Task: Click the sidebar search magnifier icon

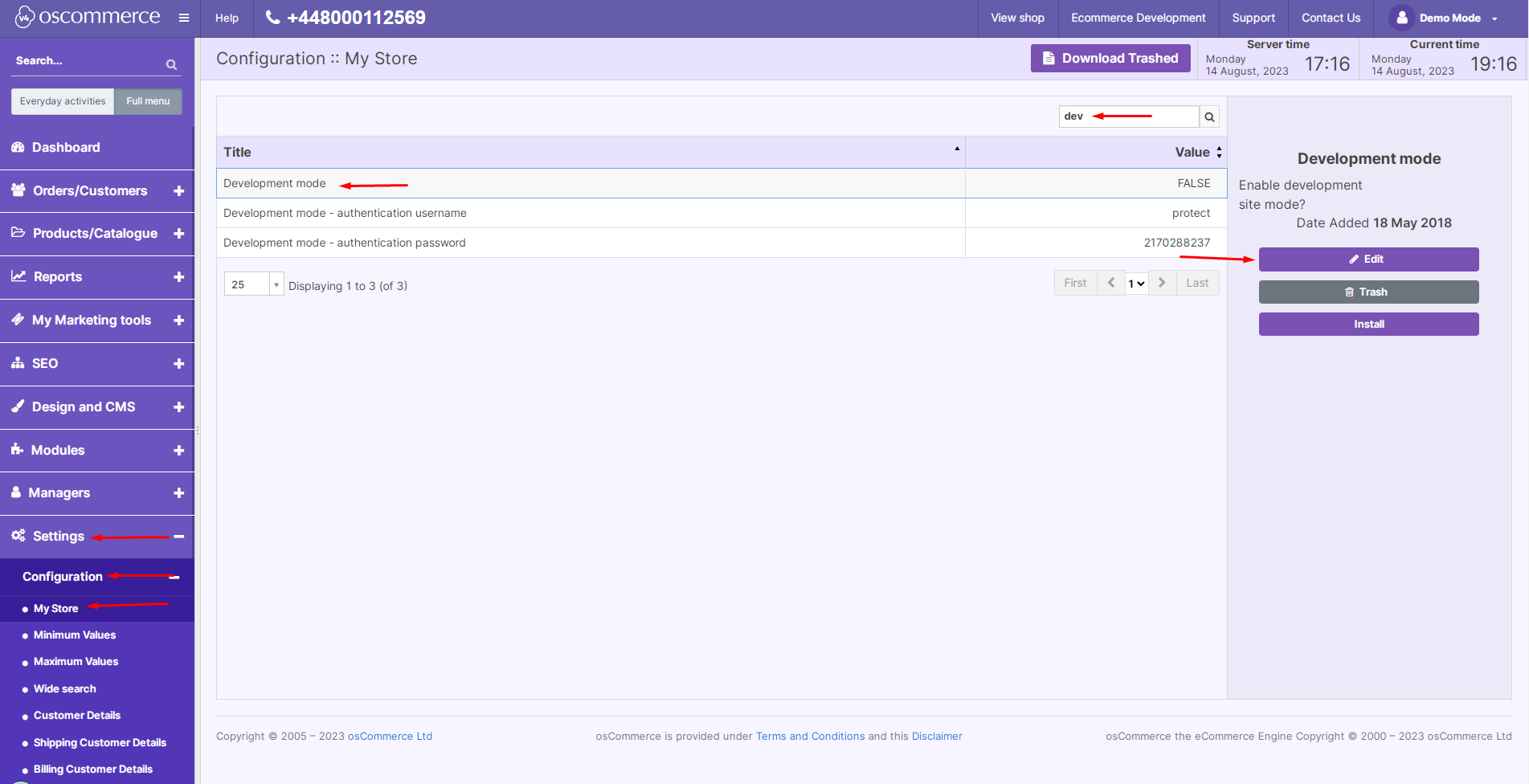Action: pos(171,64)
